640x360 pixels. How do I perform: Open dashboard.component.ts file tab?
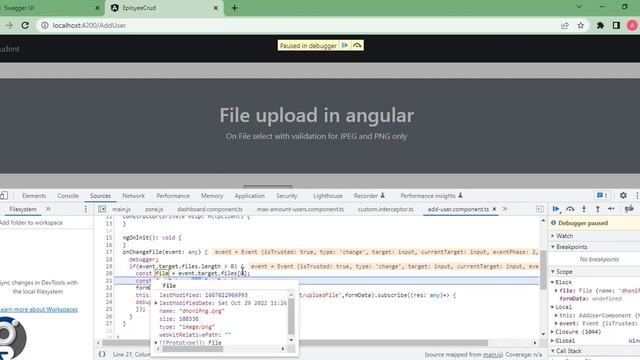tap(210, 209)
